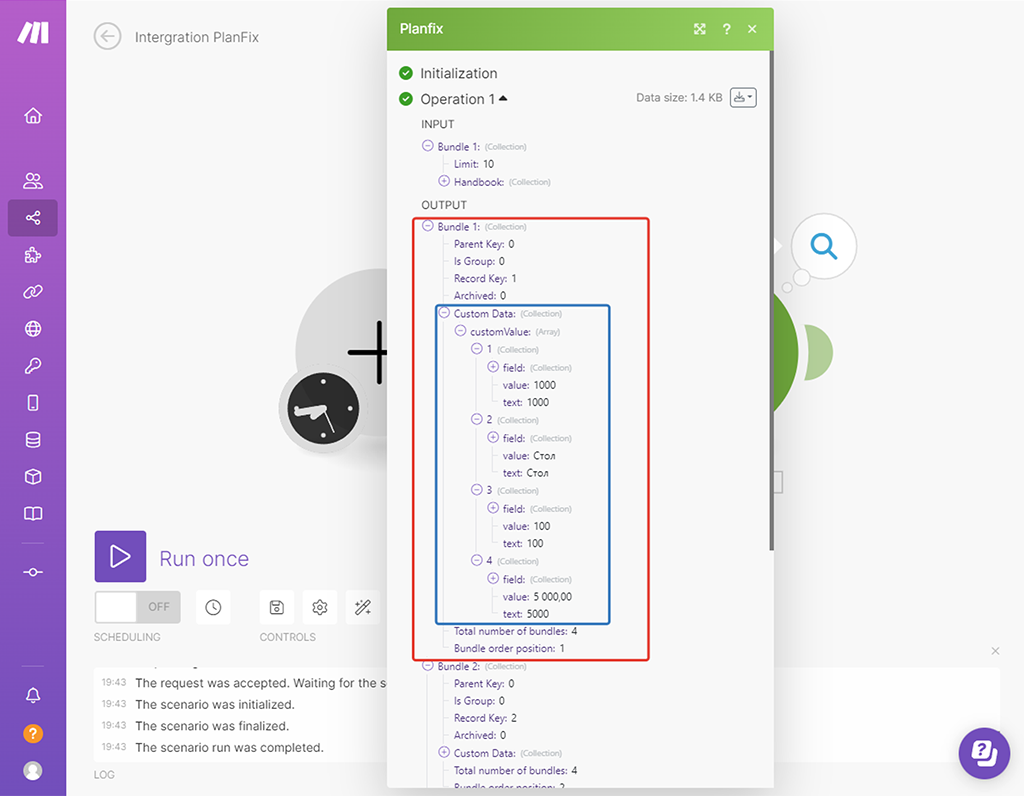Click the auto-align magic wand icon
Screen dimensions: 1024x796
[x=362, y=607]
